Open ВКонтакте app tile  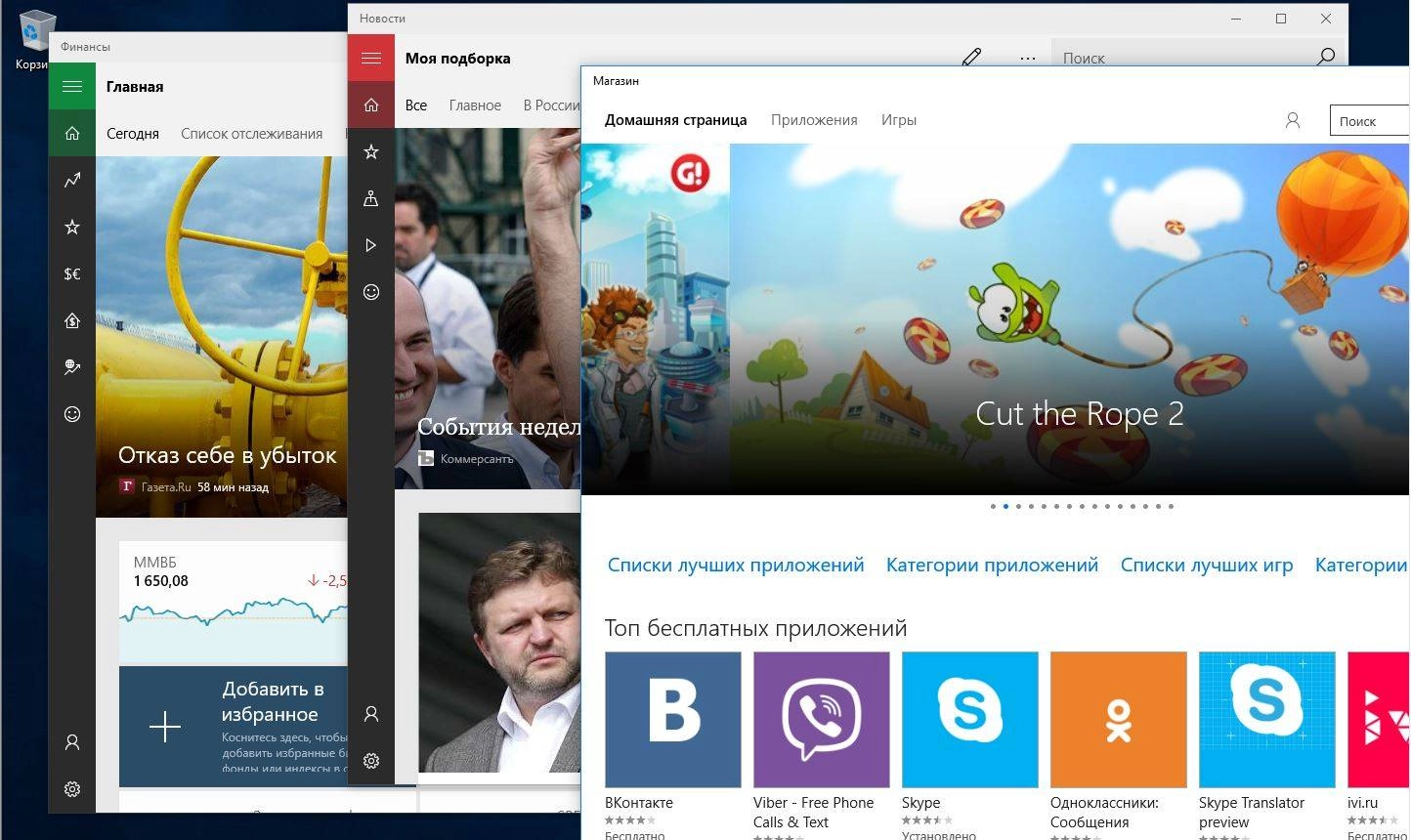click(673, 720)
